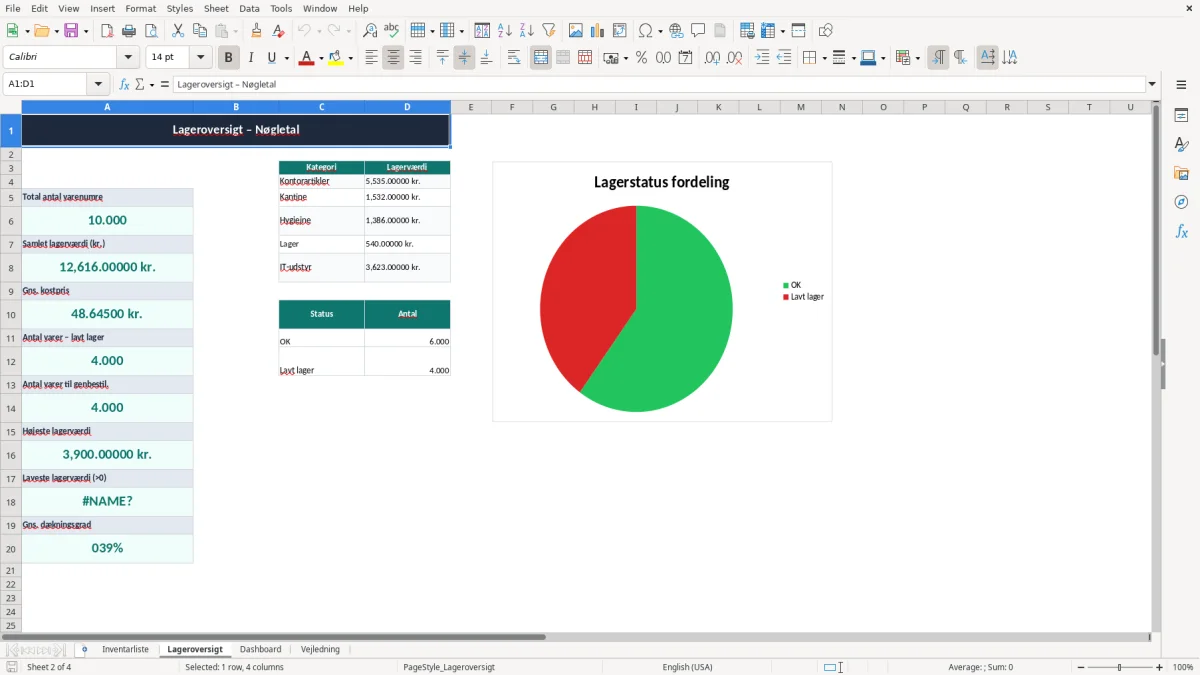Click the Clone Formatting paintbrush
The height and width of the screenshot is (675, 1200).
[x=257, y=31]
